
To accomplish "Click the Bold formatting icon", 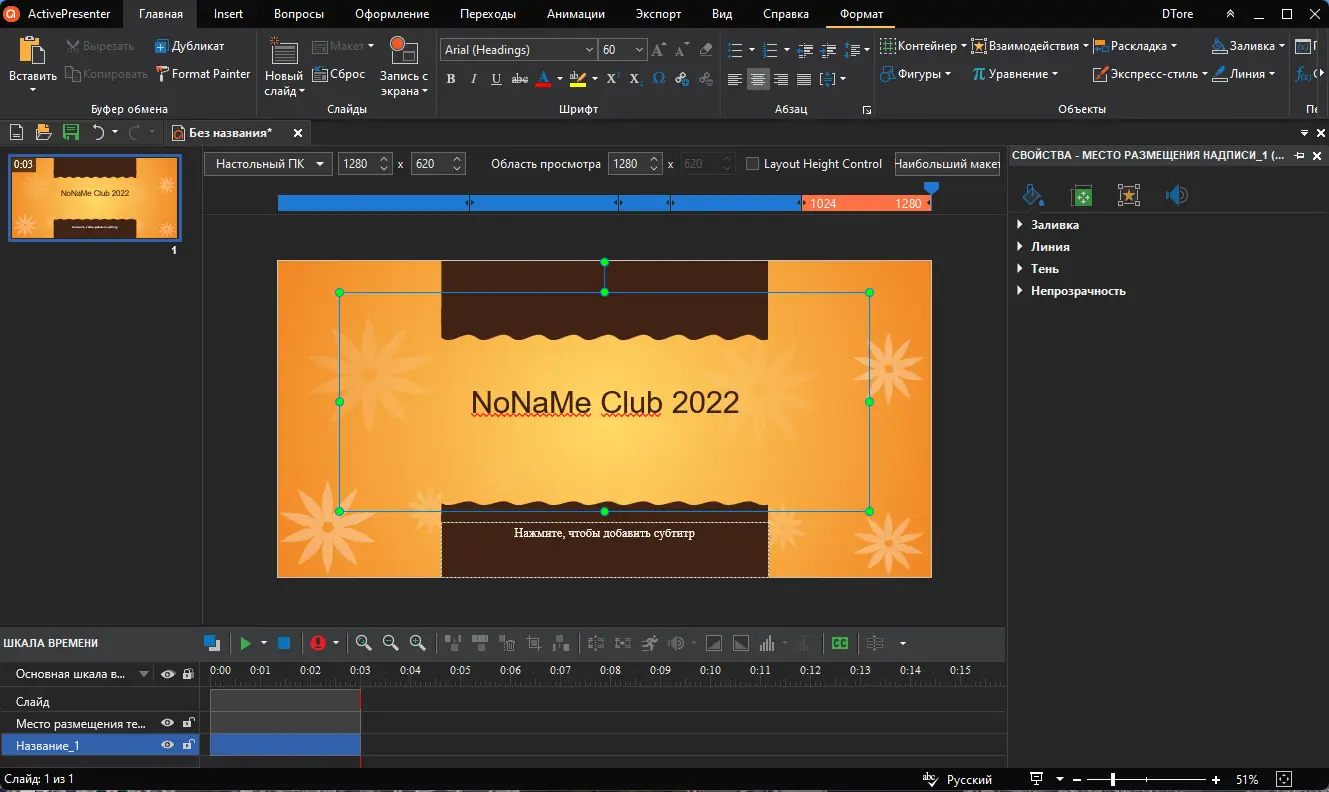I will point(450,79).
